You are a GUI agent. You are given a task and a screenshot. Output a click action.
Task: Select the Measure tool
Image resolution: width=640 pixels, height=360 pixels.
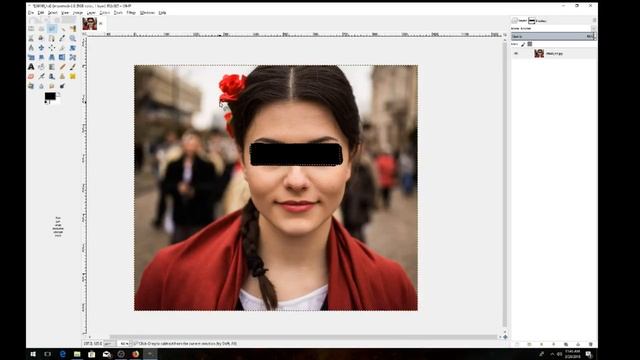tap(31, 48)
